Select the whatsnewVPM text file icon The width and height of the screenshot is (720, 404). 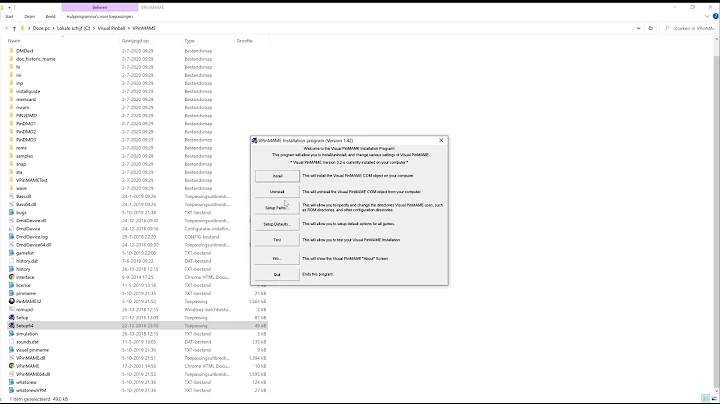[x=11, y=390]
